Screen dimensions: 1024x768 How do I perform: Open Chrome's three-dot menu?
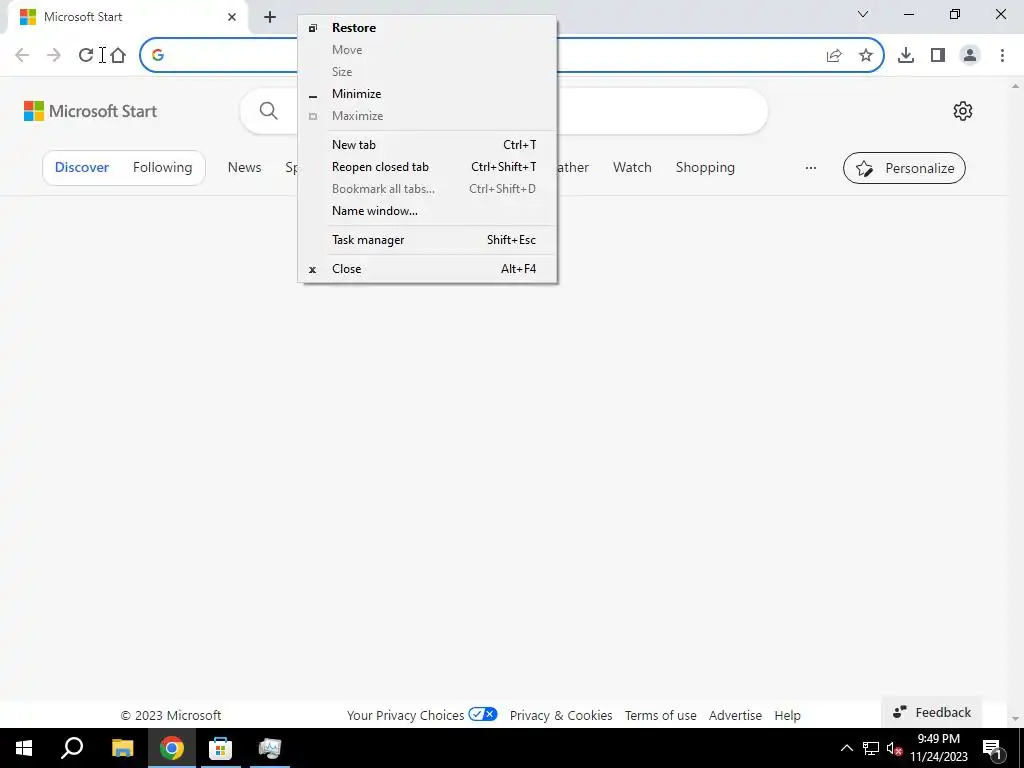1002,56
